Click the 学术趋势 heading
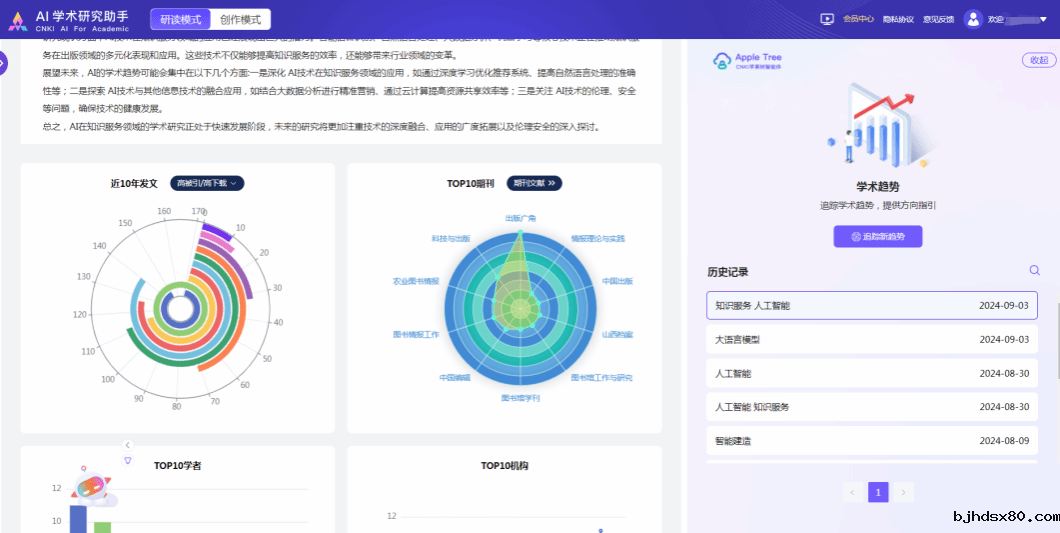 (877, 187)
